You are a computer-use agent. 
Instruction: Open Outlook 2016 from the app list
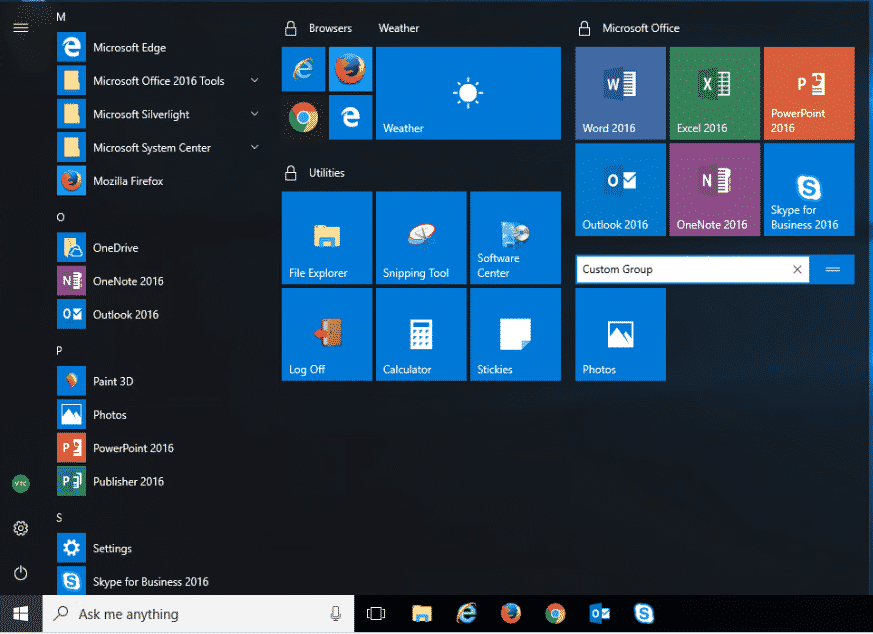(x=159, y=314)
